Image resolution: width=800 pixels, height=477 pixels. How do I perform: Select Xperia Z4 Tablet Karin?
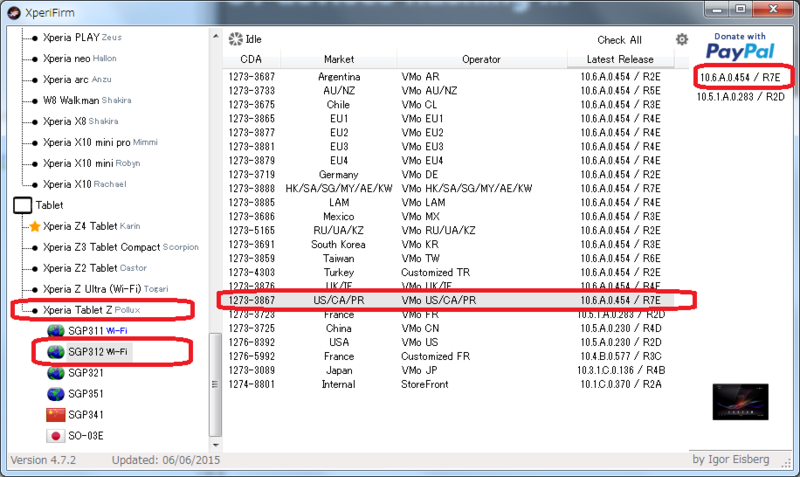pos(91,226)
